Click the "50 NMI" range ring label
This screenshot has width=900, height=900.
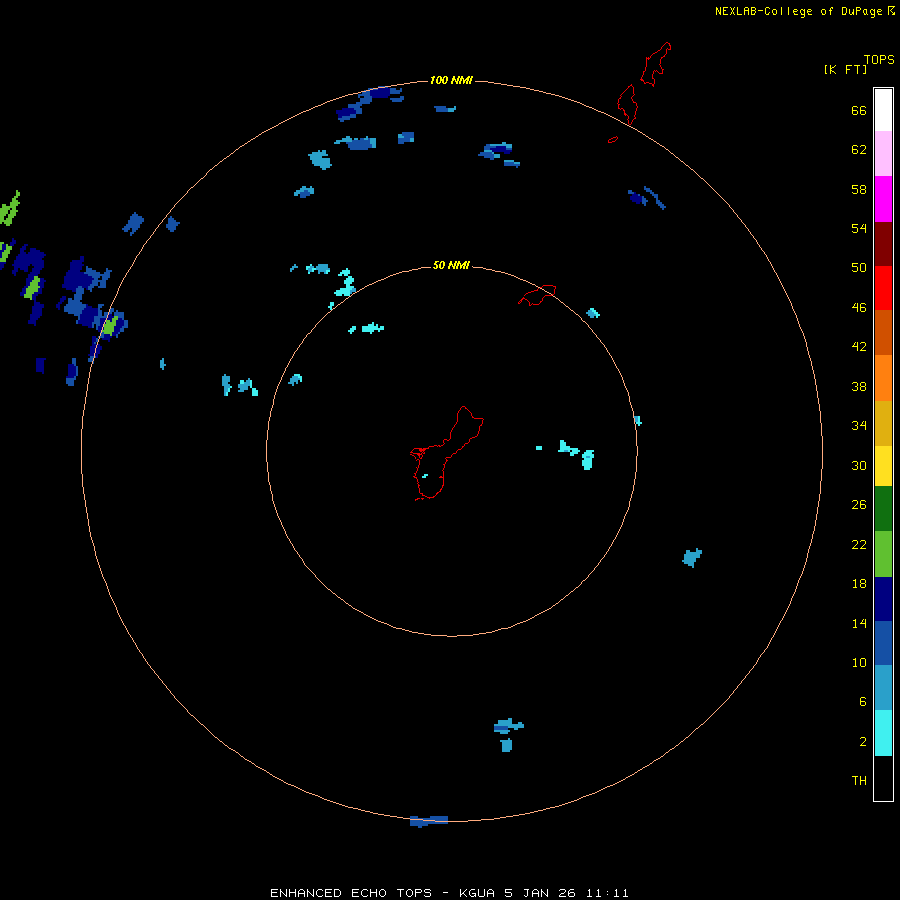click(451, 265)
